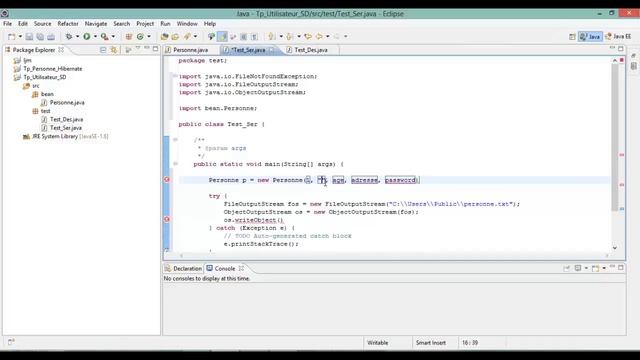Screen dimensions: 640x360
Task: Switch to the Java EE perspective
Action: pos(618,37)
